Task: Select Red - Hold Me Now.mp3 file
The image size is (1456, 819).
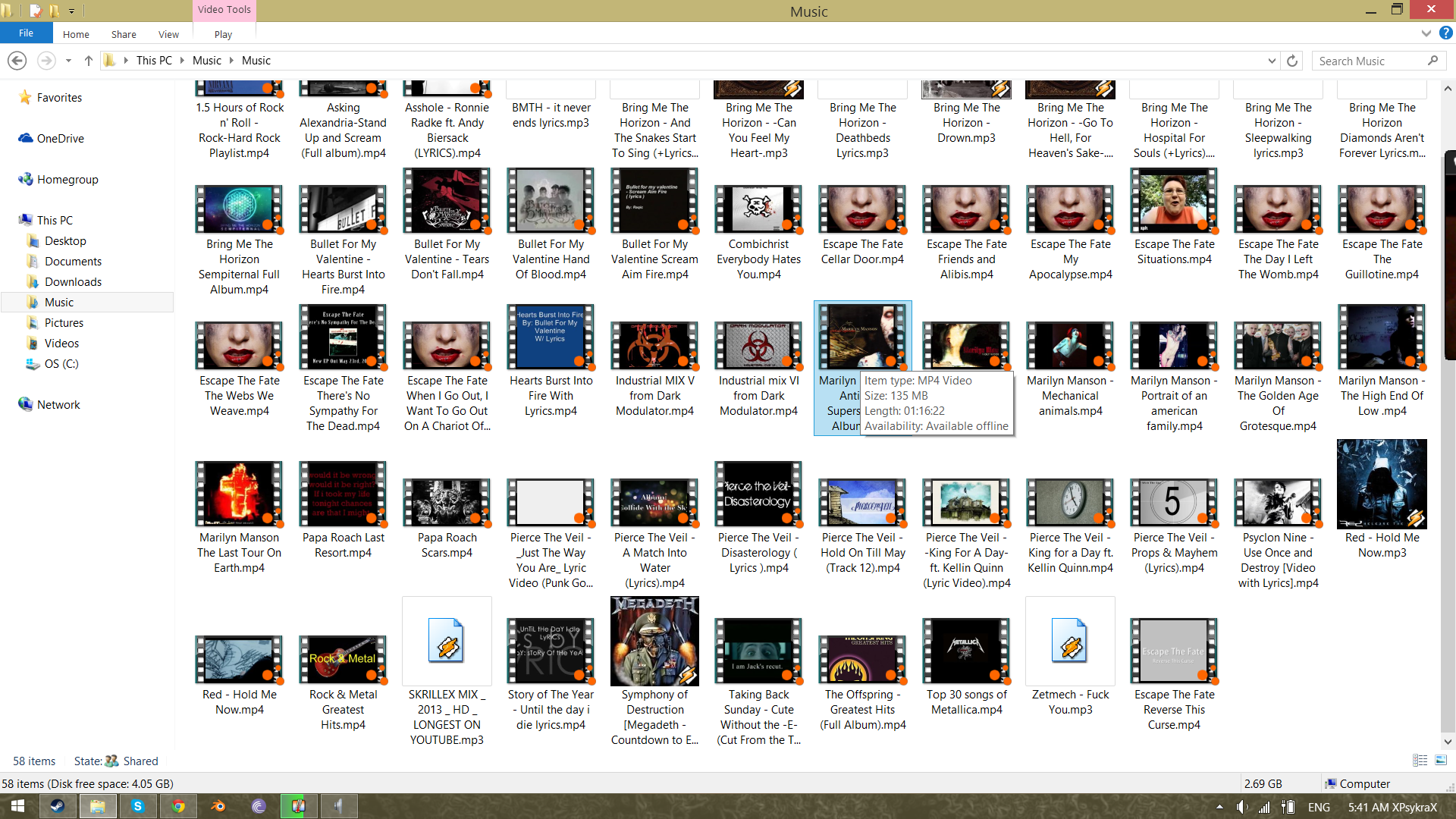Action: tap(1382, 500)
